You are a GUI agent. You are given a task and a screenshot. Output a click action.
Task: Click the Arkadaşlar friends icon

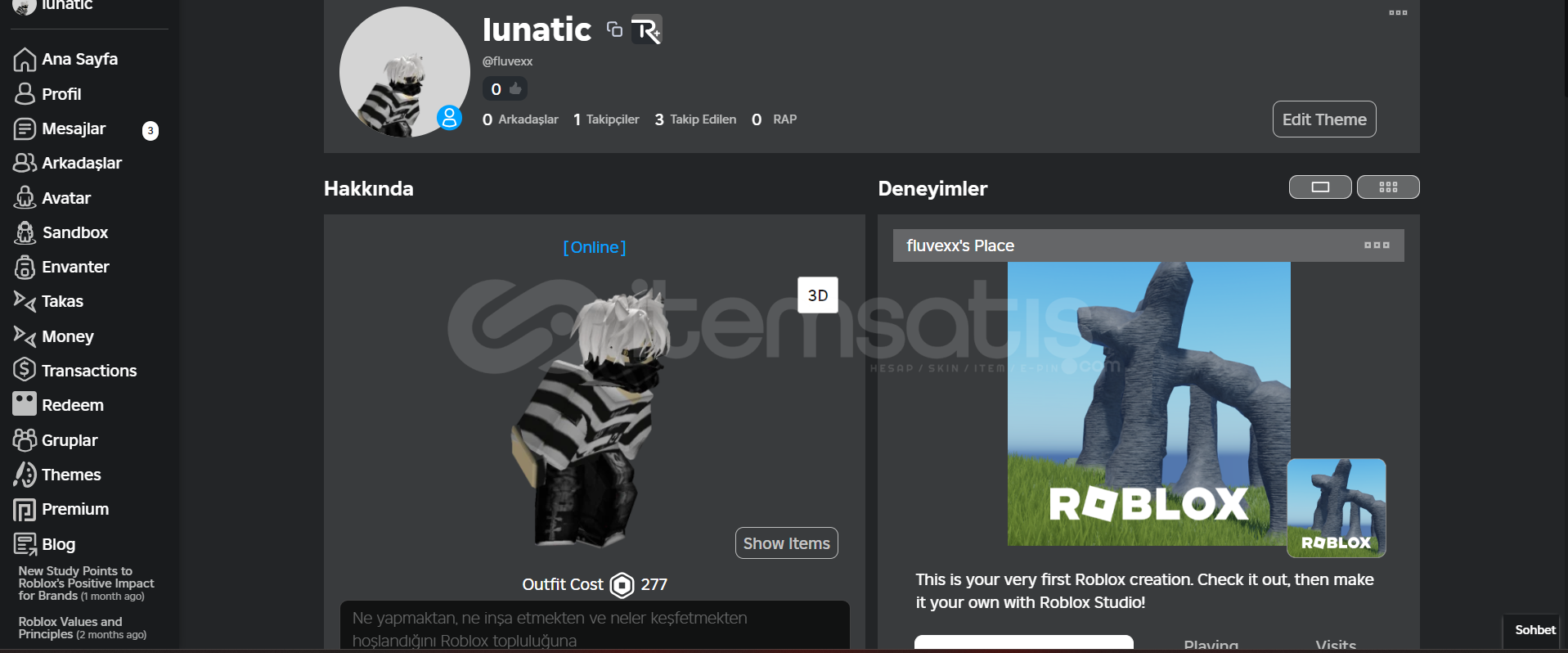point(25,163)
